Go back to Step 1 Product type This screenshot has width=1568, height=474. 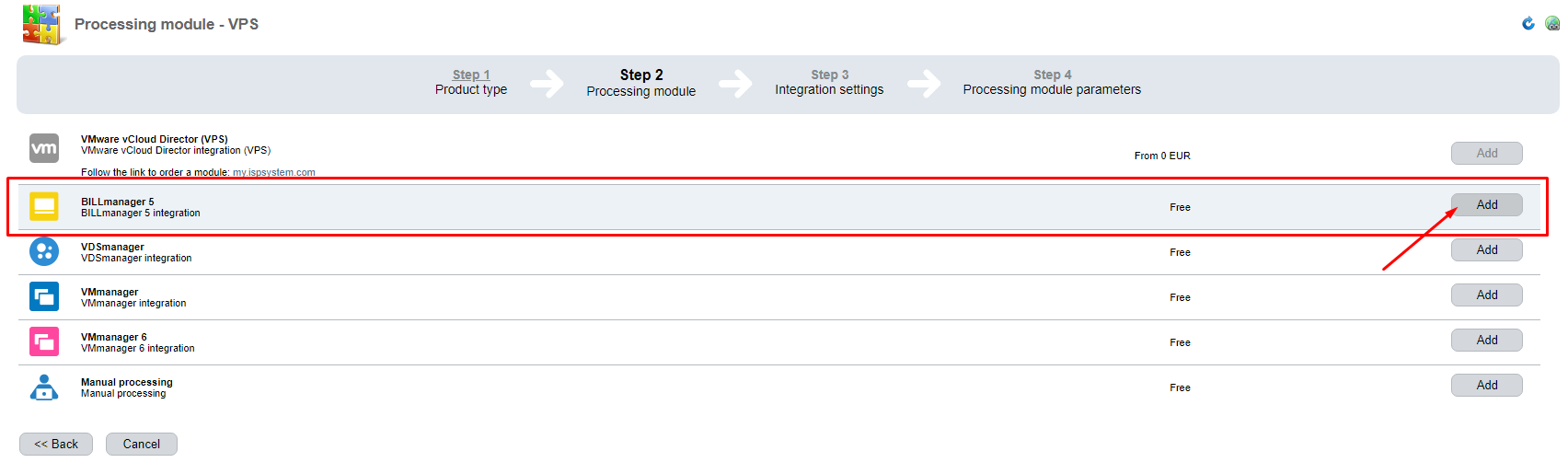[471, 75]
